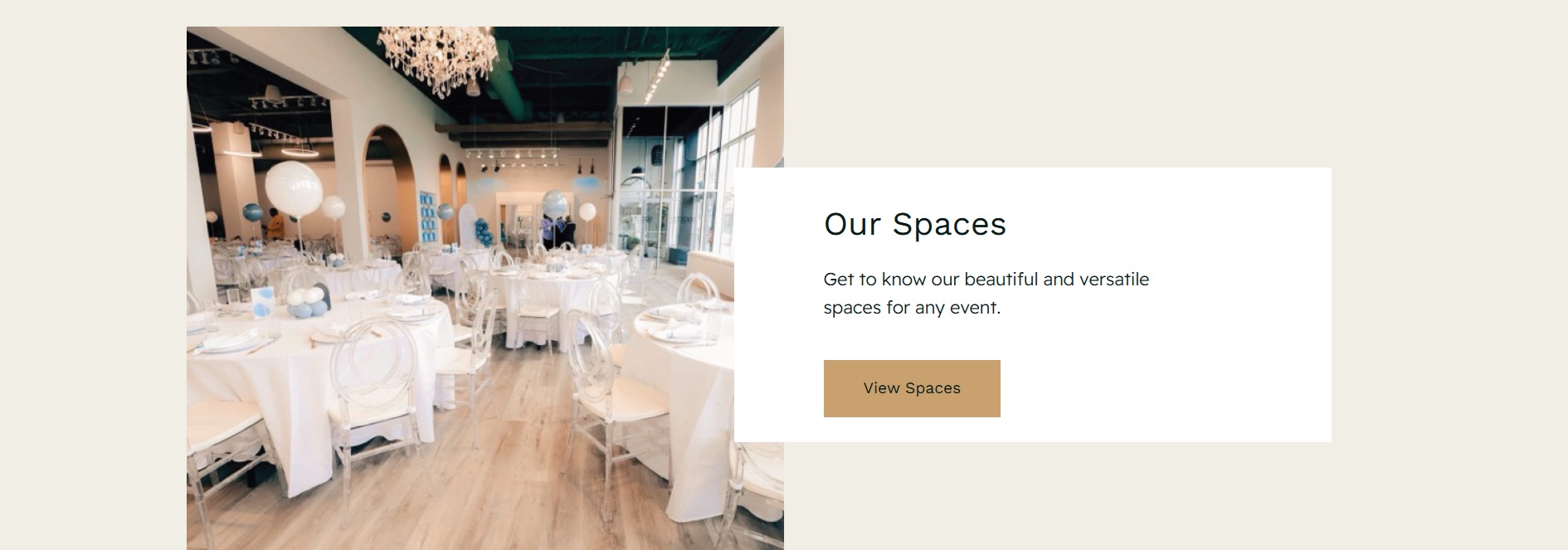Screen dimensions: 1568x550
Task: Click the track lighting near ceiling beam
Action: pyautogui.click(x=511, y=155)
